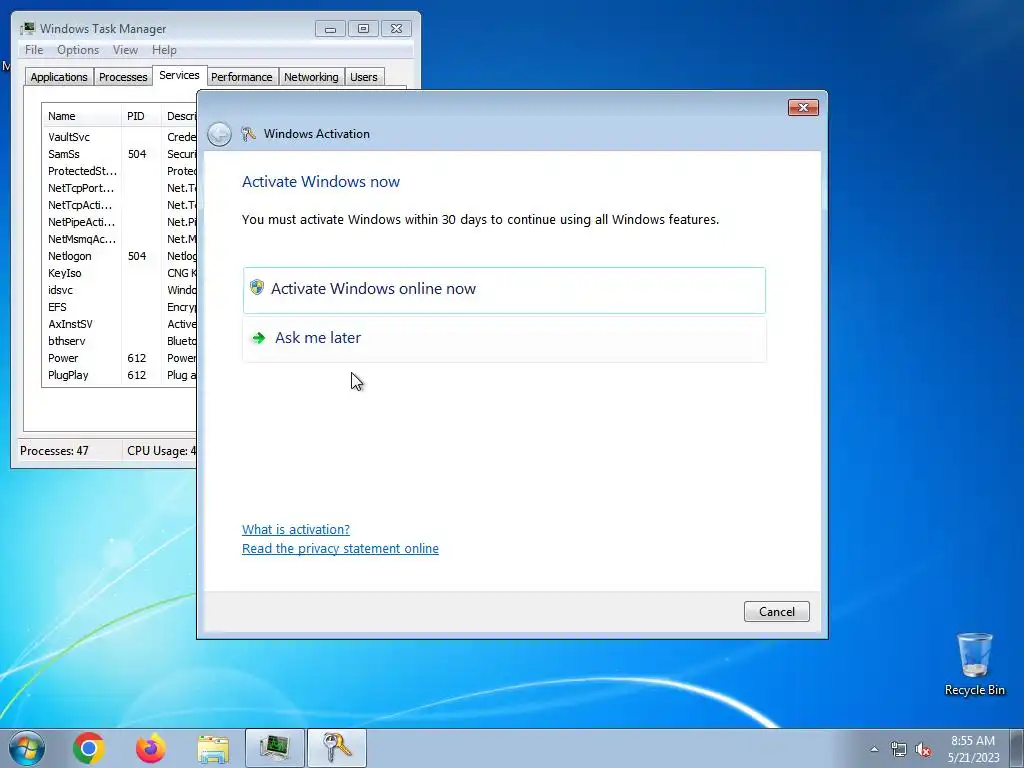Click the muted volume tray icon
Image resolution: width=1024 pixels, height=768 pixels.
923,750
